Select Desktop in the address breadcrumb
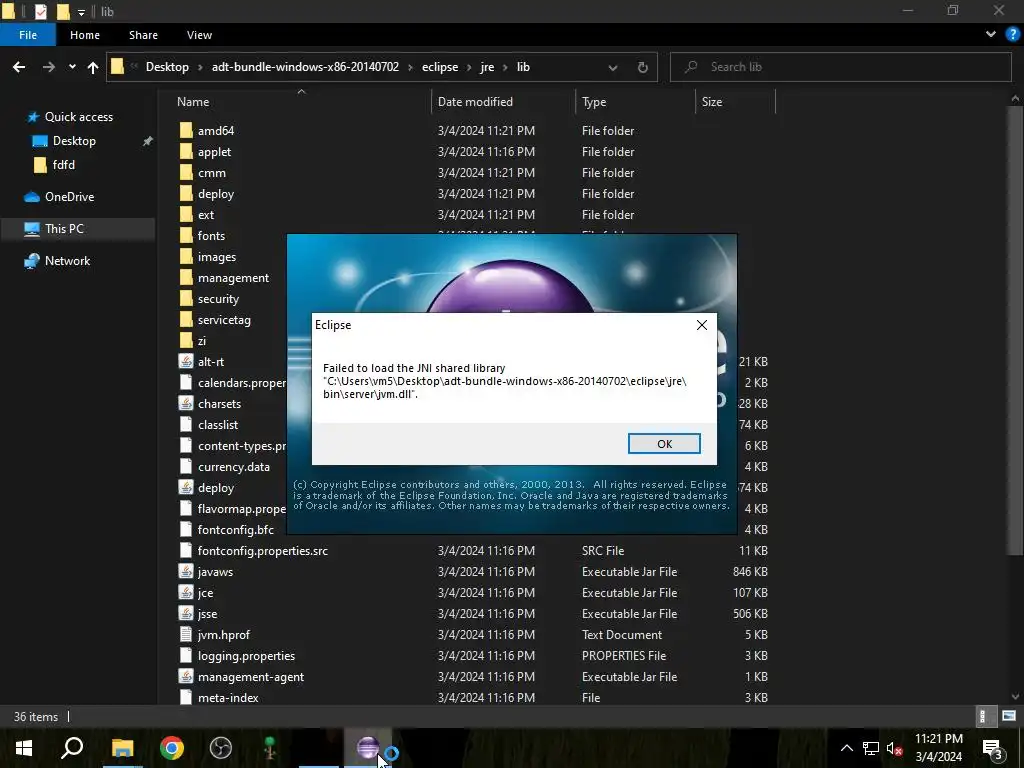Image resolution: width=1024 pixels, height=768 pixels. click(x=167, y=67)
